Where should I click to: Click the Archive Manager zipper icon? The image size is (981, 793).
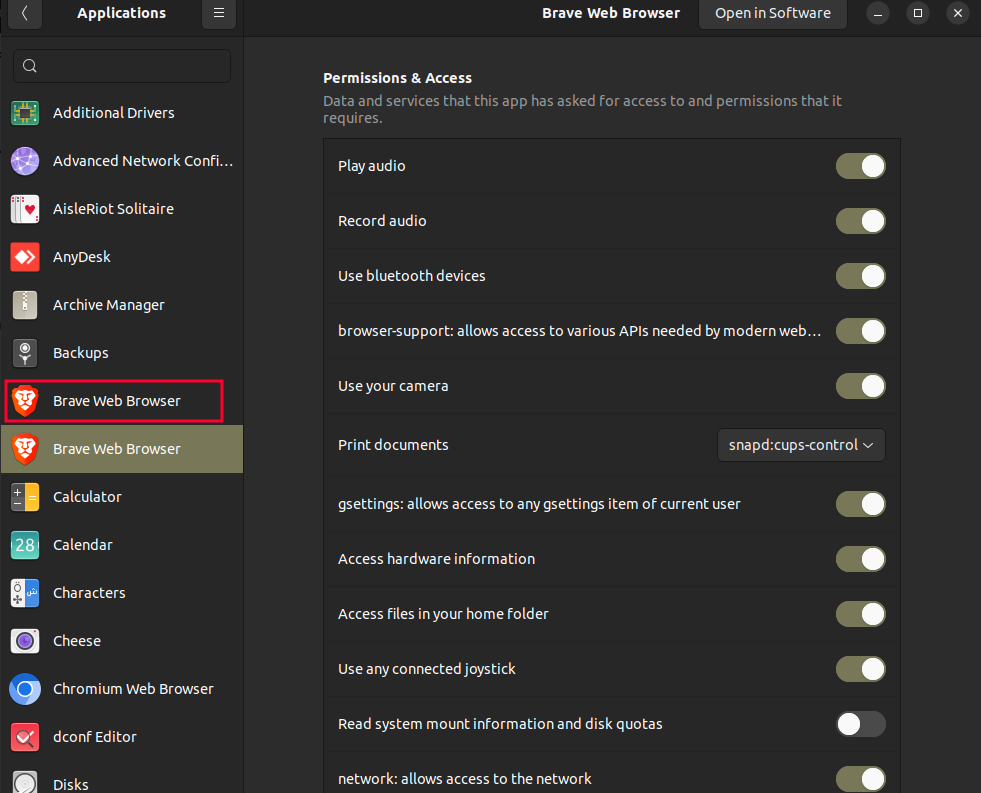coord(25,305)
